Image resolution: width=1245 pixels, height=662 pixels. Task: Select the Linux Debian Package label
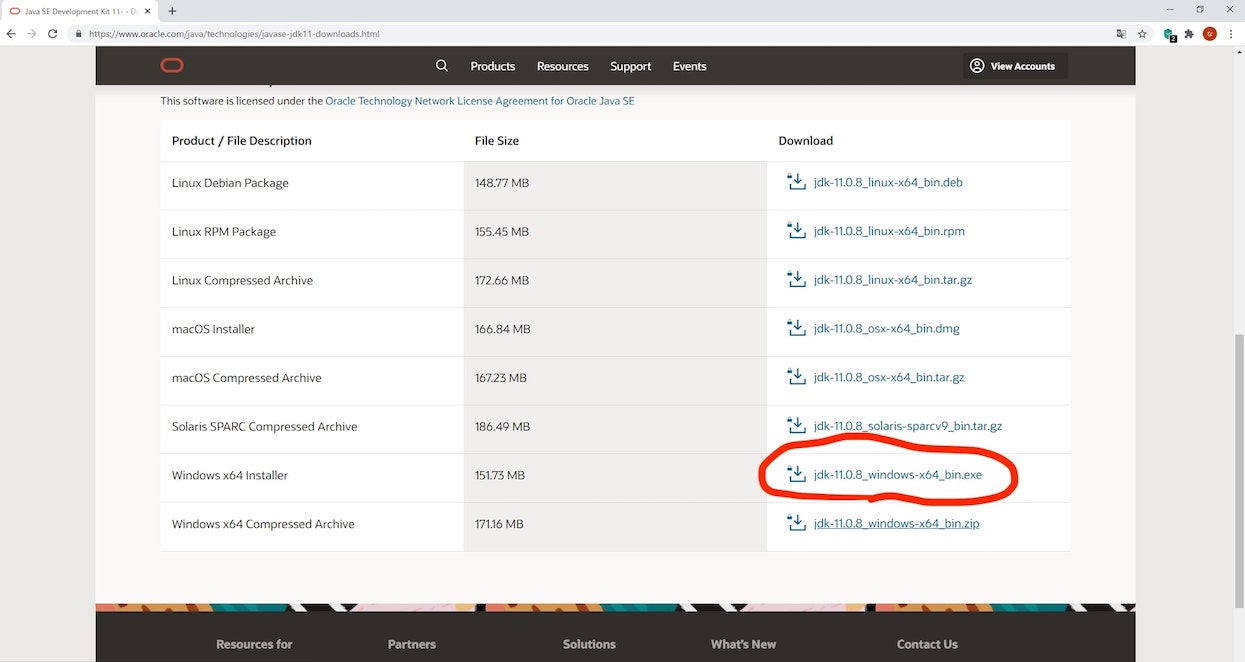click(x=230, y=183)
